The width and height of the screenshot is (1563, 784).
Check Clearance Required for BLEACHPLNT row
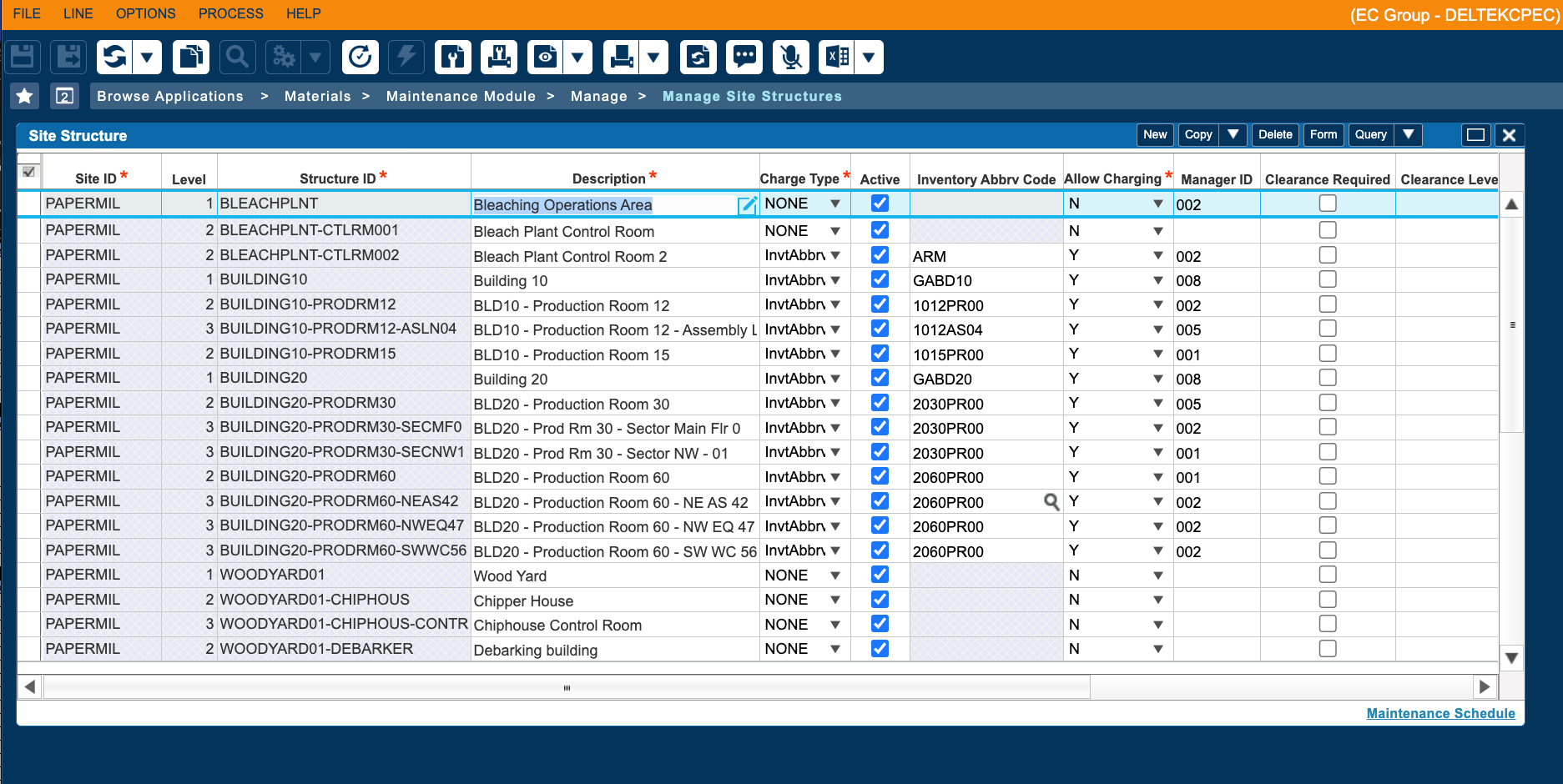click(x=1328, y=204)
